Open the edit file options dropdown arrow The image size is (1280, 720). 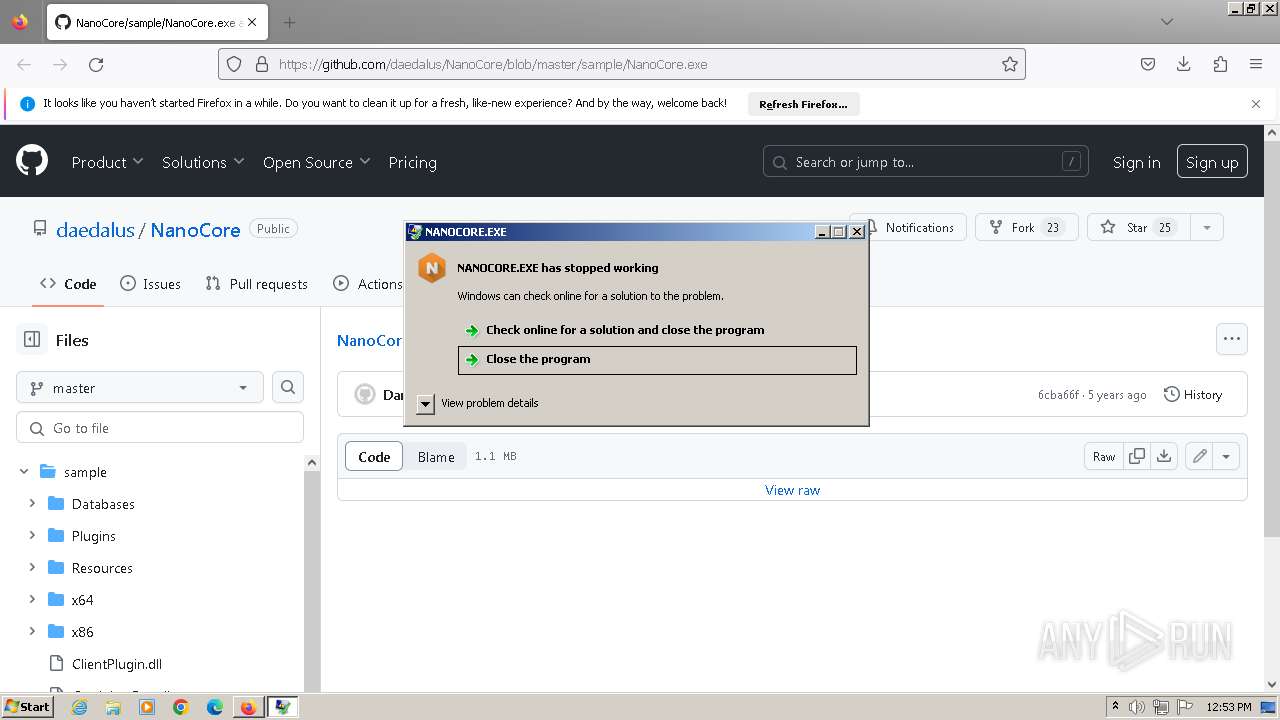(x=1226, y=456)
